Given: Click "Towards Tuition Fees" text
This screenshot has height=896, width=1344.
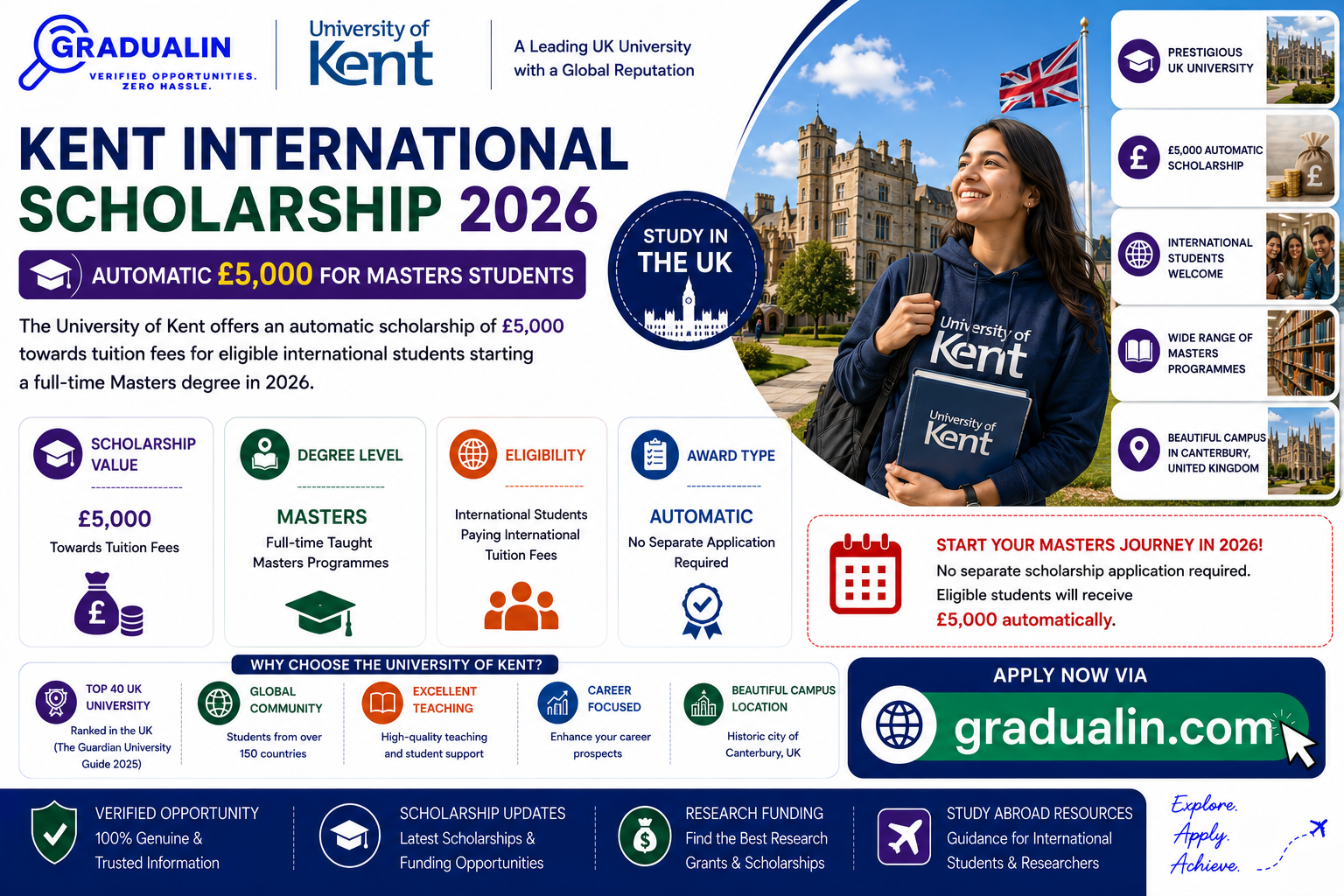Looking at the screenshot, I should point(115,548).
